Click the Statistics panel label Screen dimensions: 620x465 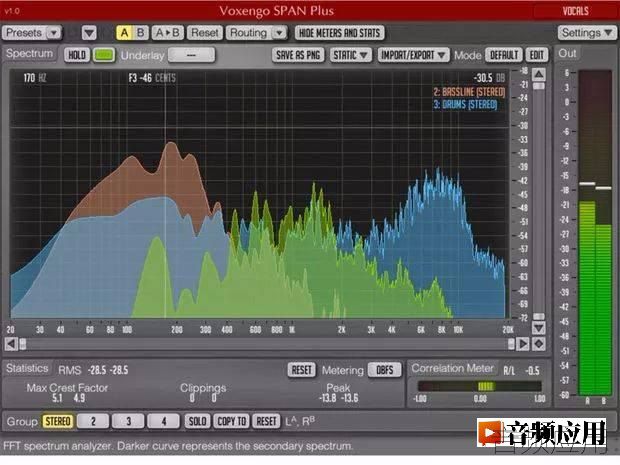pyautogui.click(x=27, y=369)
